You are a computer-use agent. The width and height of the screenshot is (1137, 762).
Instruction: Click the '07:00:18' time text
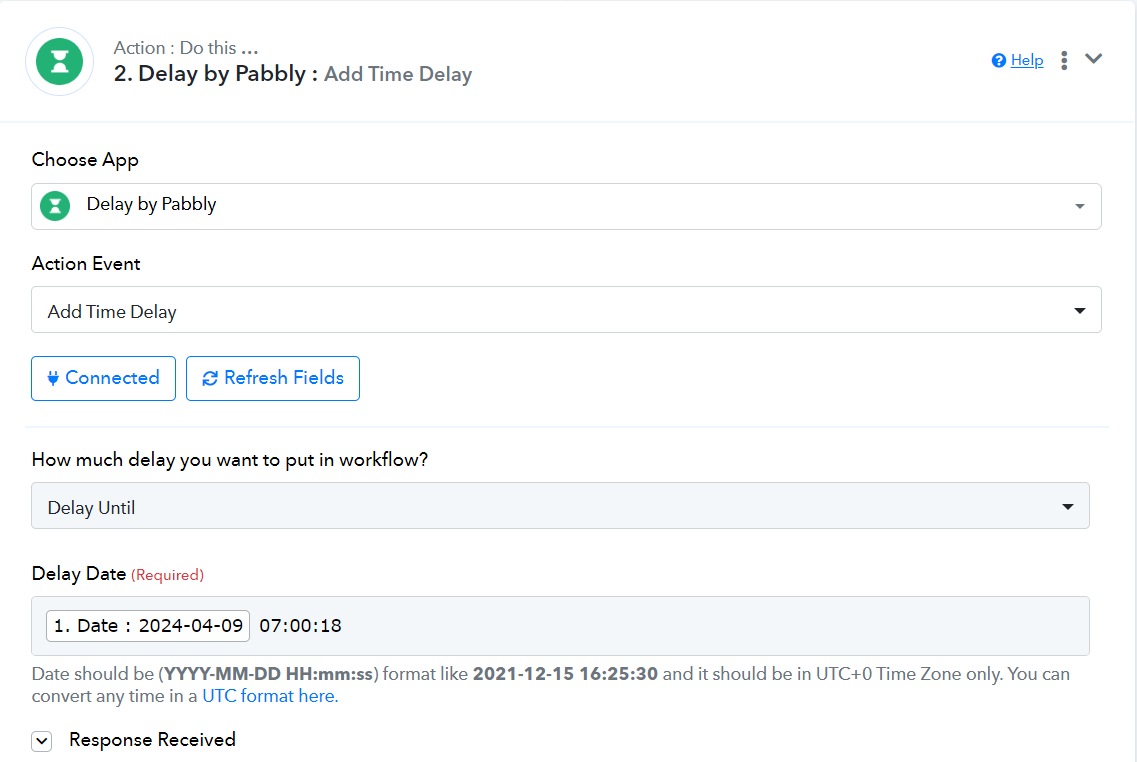tap(300, 626)
